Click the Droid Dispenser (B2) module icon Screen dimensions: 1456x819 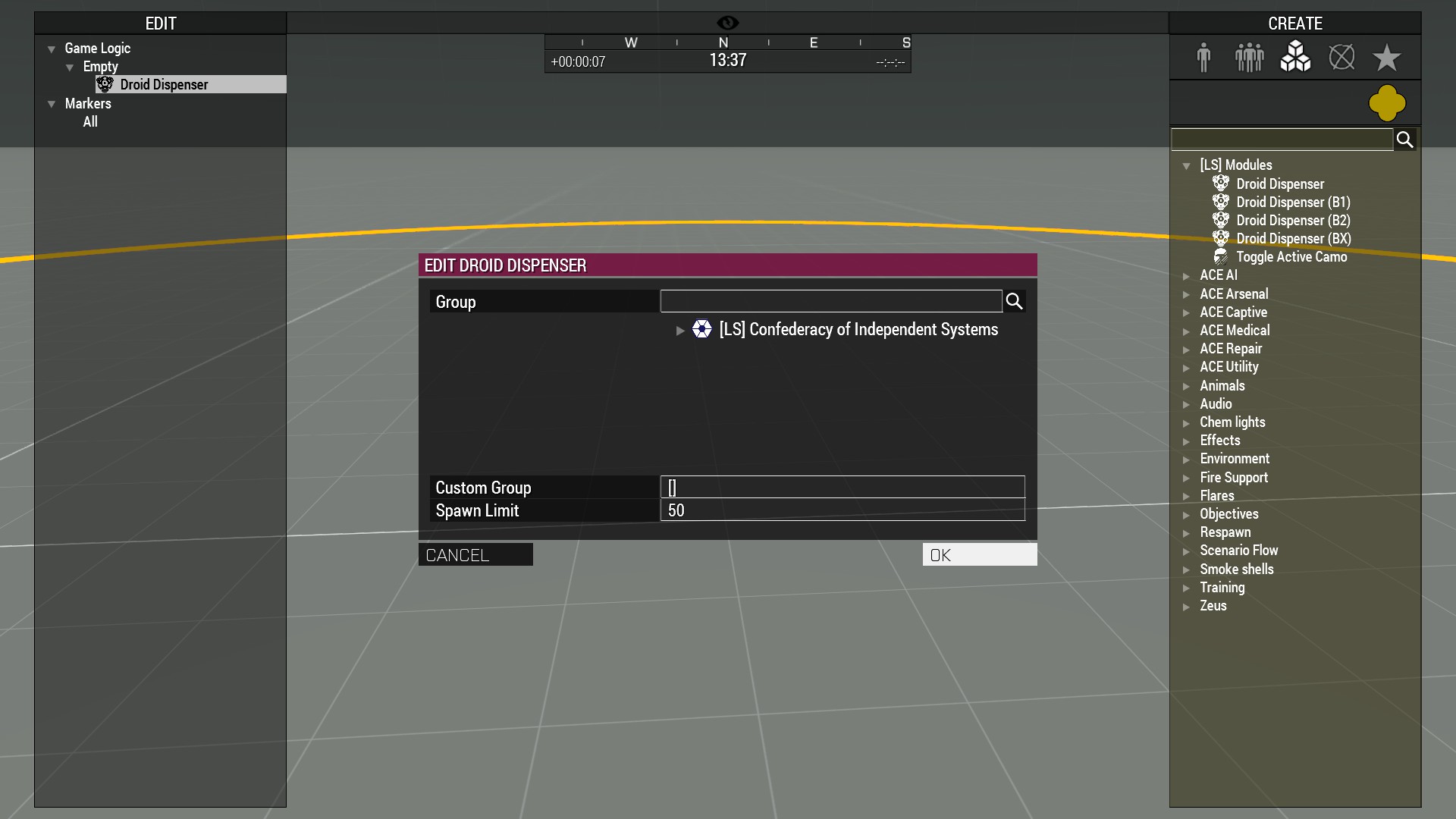tap(1221, 220)
